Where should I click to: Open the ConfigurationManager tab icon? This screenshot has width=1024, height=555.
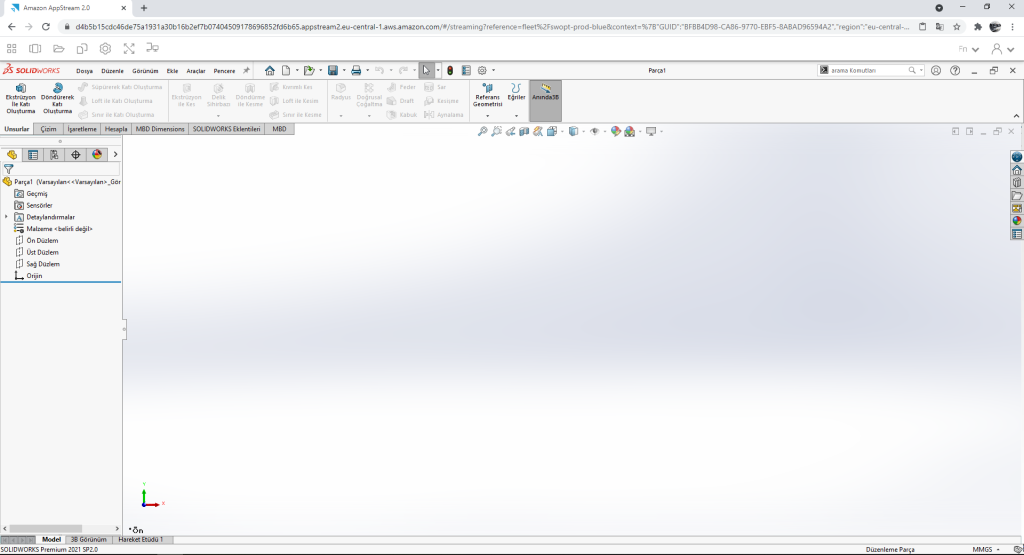(54, 154)
